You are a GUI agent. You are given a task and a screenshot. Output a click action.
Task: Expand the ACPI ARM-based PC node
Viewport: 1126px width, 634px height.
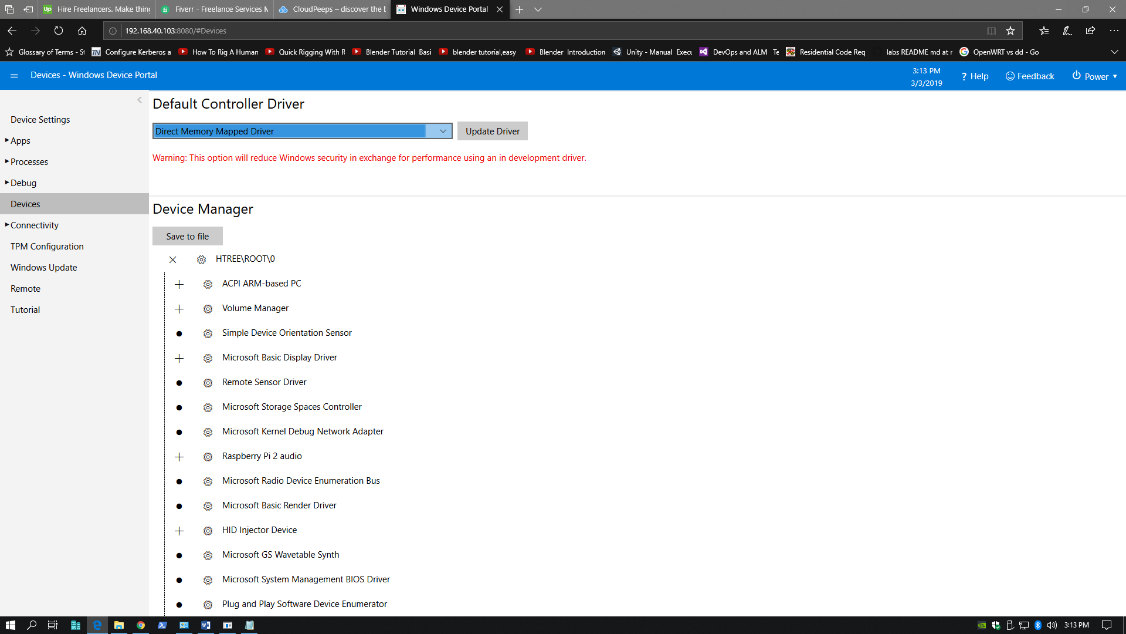(180, 284)
